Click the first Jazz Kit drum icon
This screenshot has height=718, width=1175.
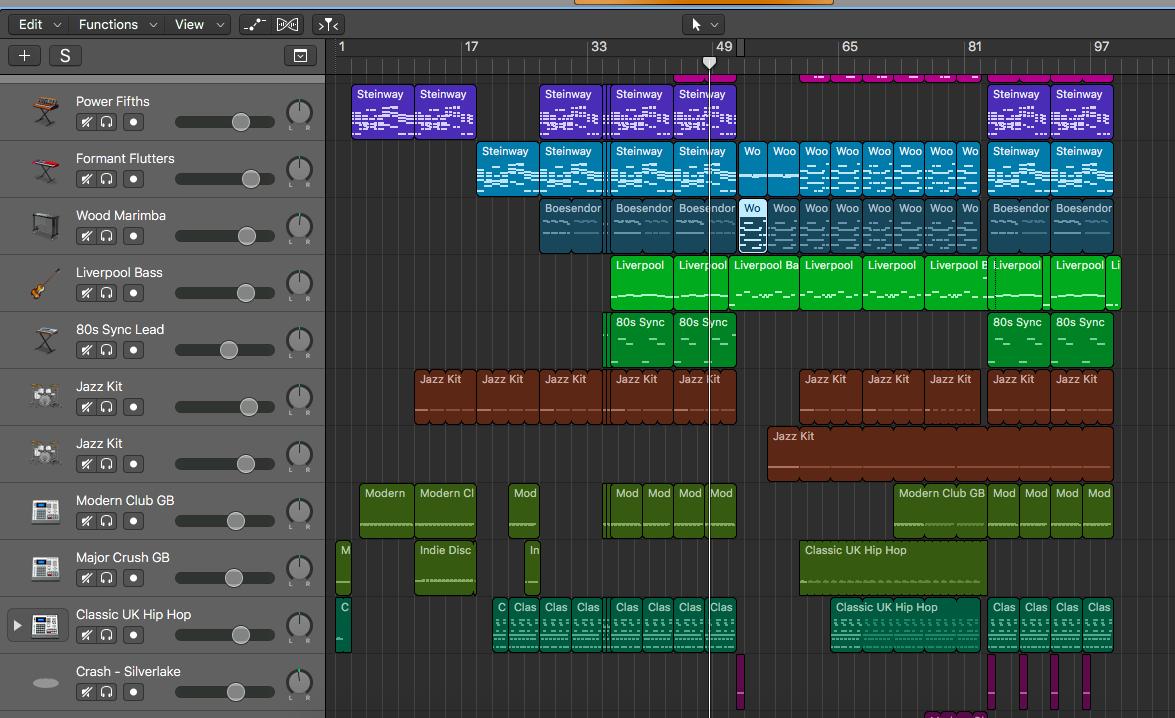(46, 396)
